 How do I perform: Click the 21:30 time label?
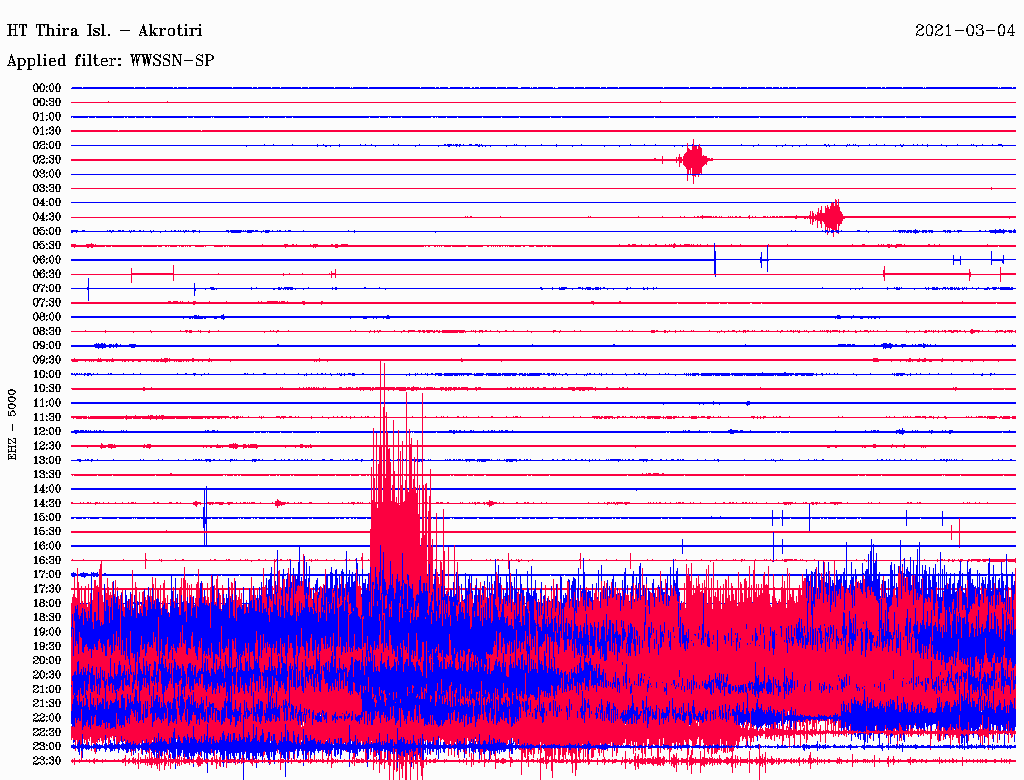[x=47, y=704]
